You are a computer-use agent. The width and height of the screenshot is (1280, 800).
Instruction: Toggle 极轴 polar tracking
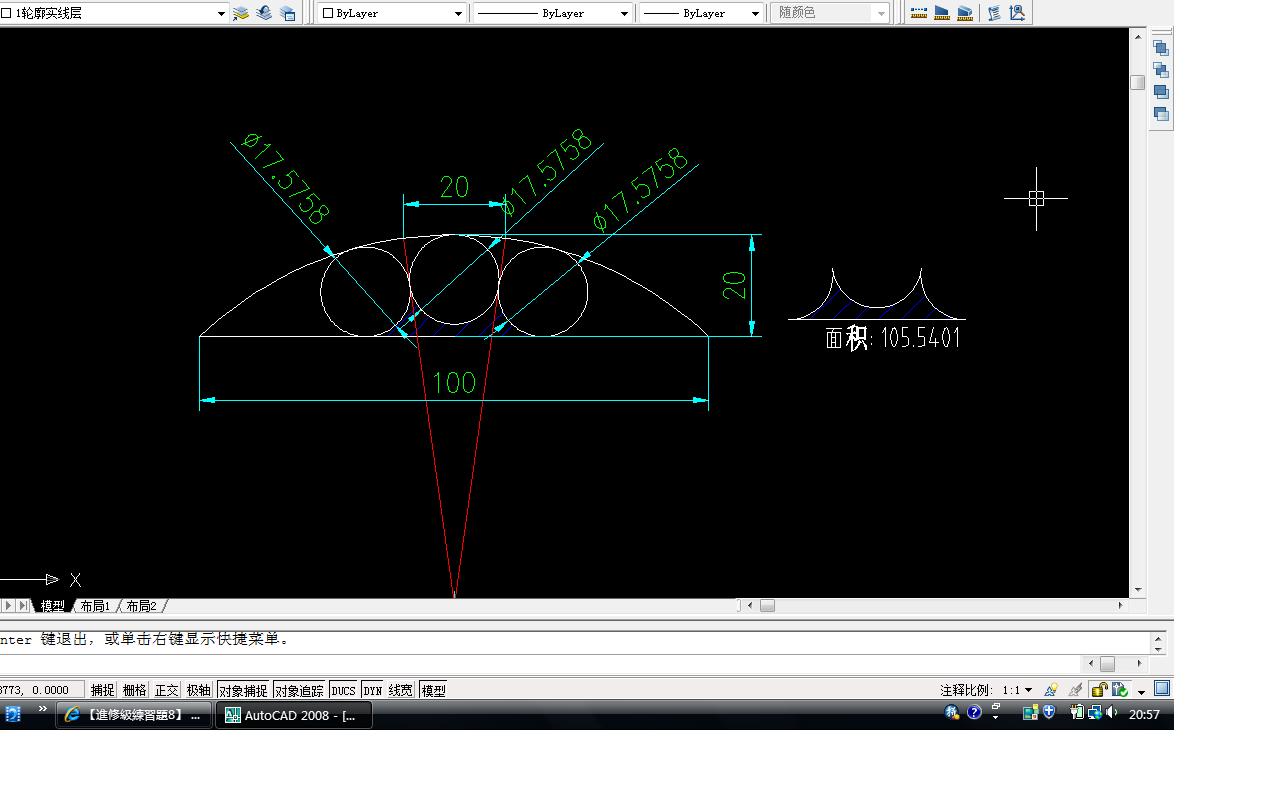tap(198, 690)
